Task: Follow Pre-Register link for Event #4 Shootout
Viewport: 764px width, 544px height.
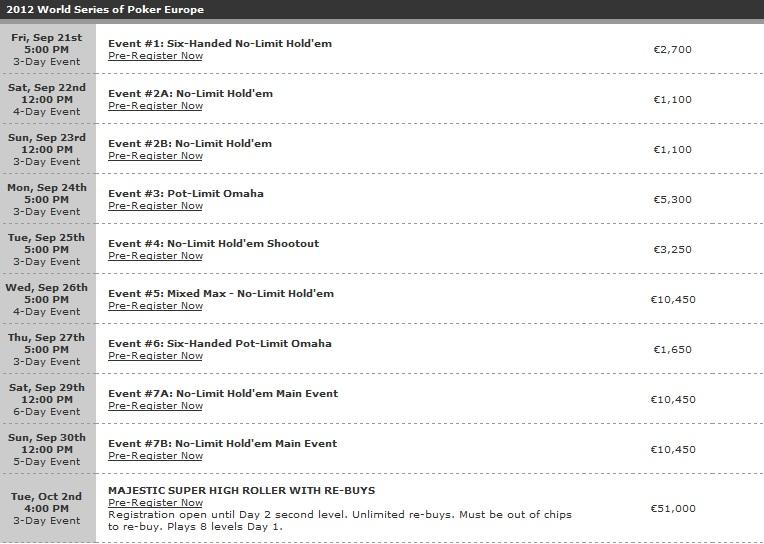Action: pyautogui.click(x=155, y=255)
